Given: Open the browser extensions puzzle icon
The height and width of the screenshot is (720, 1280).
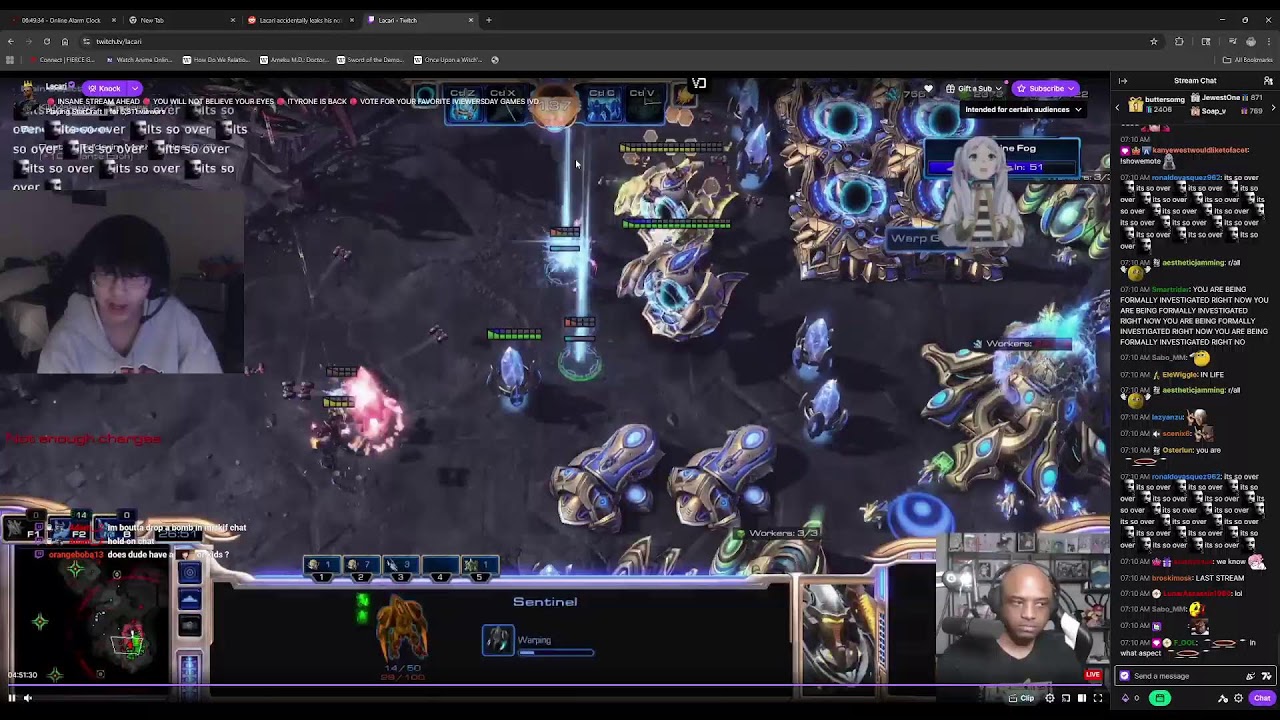Looking at the screenshot, I should pos(1179,41).
